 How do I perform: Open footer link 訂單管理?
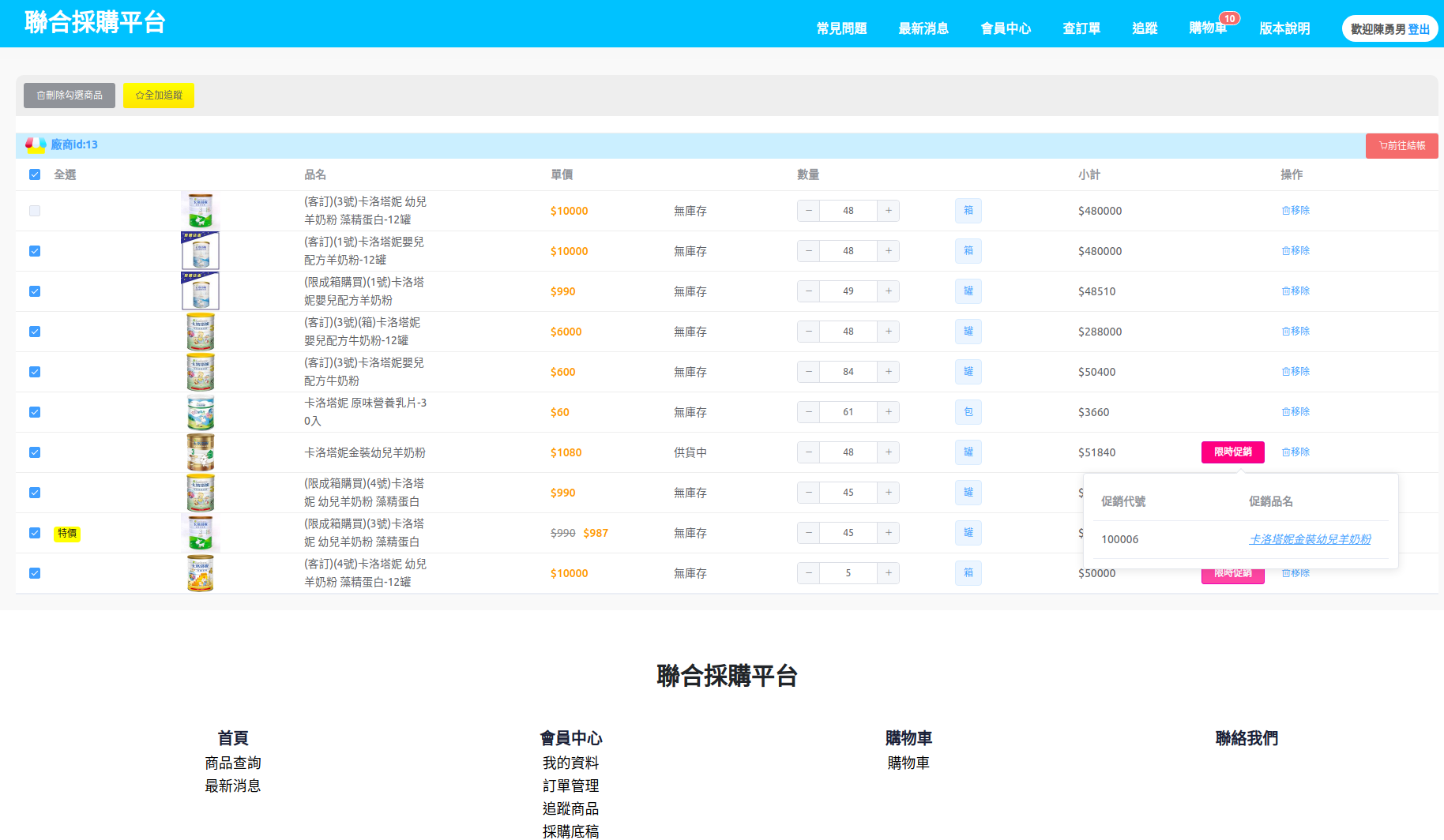pos(570,786)
